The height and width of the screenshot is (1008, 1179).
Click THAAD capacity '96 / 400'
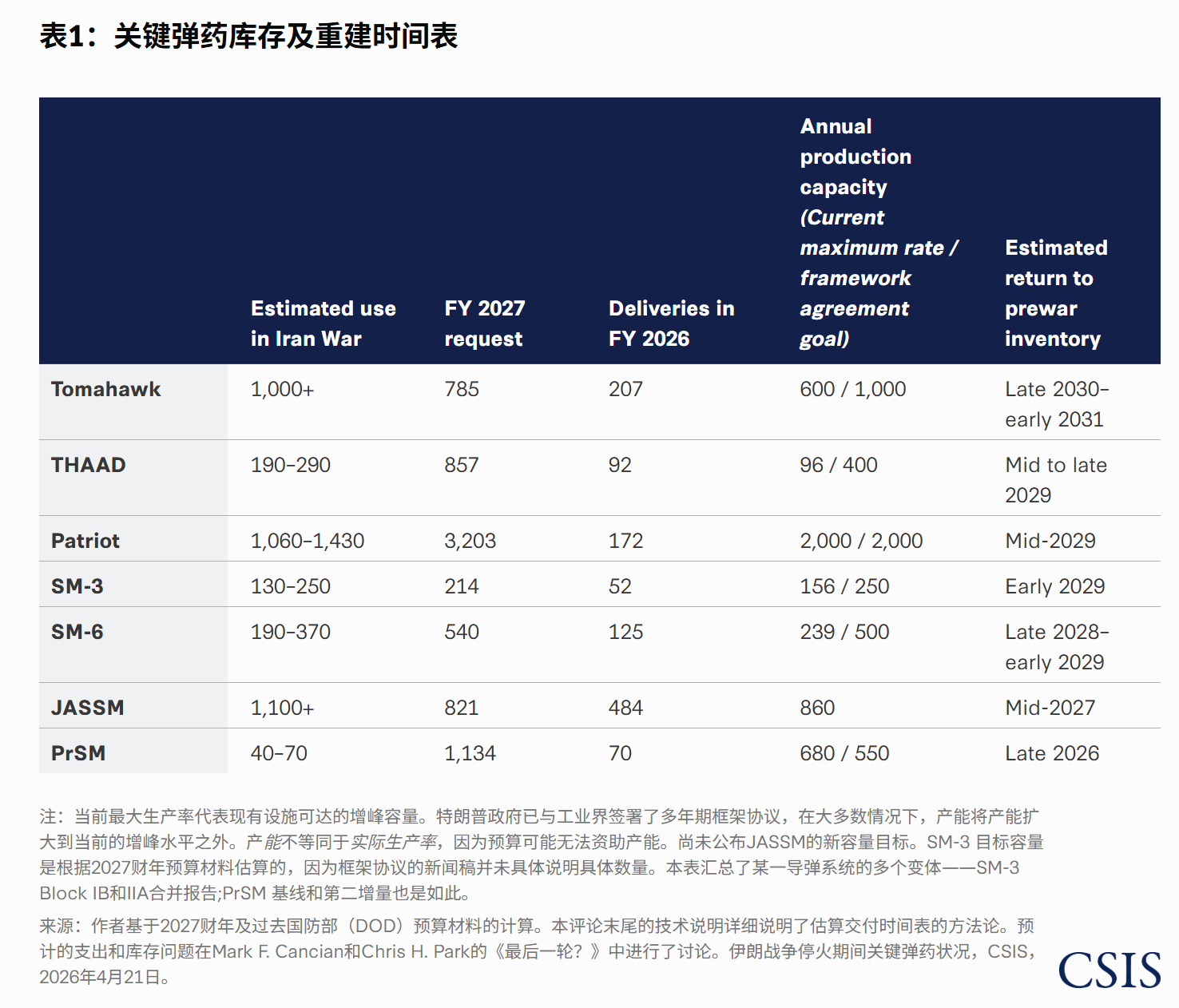click(x=839, y=465)
